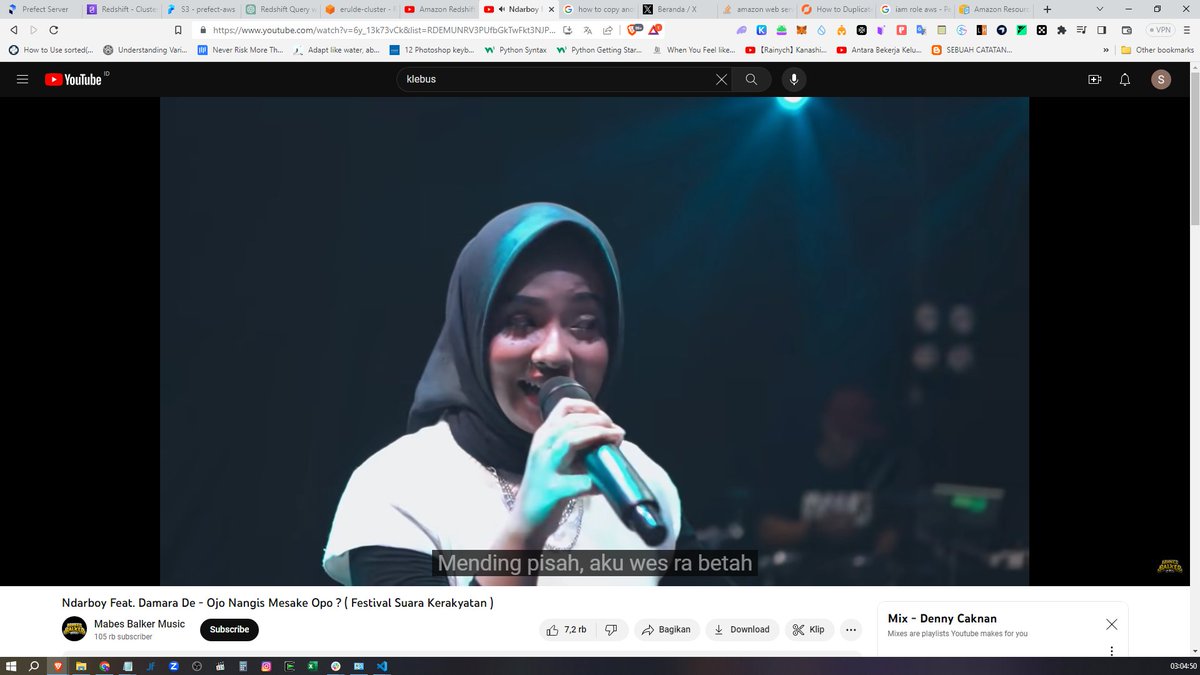Click the 7,2 rb like count
The height and width of the screenshot is (675, 1200).
click(x=575, y=630)
